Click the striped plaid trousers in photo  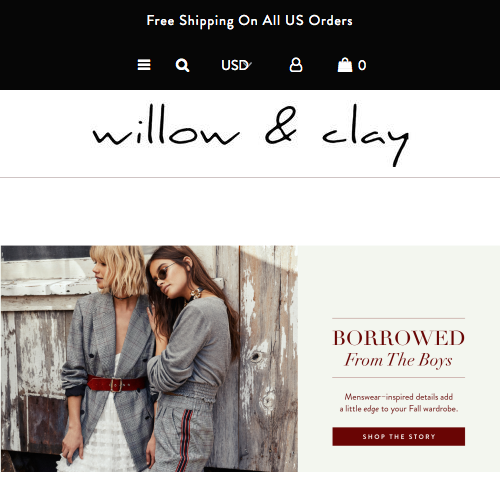(184, 437)
